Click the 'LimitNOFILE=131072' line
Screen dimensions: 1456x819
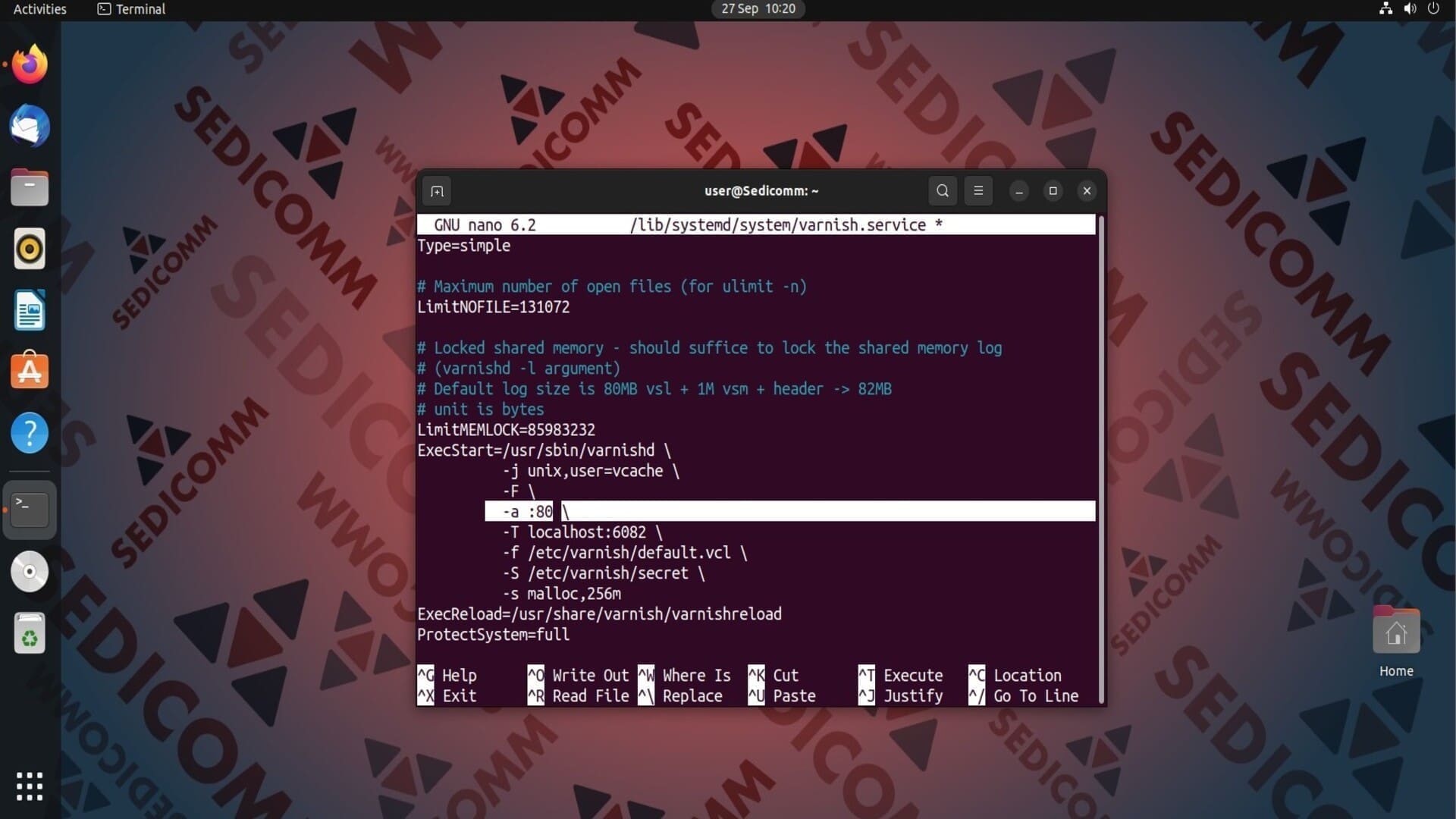[493, 307]
